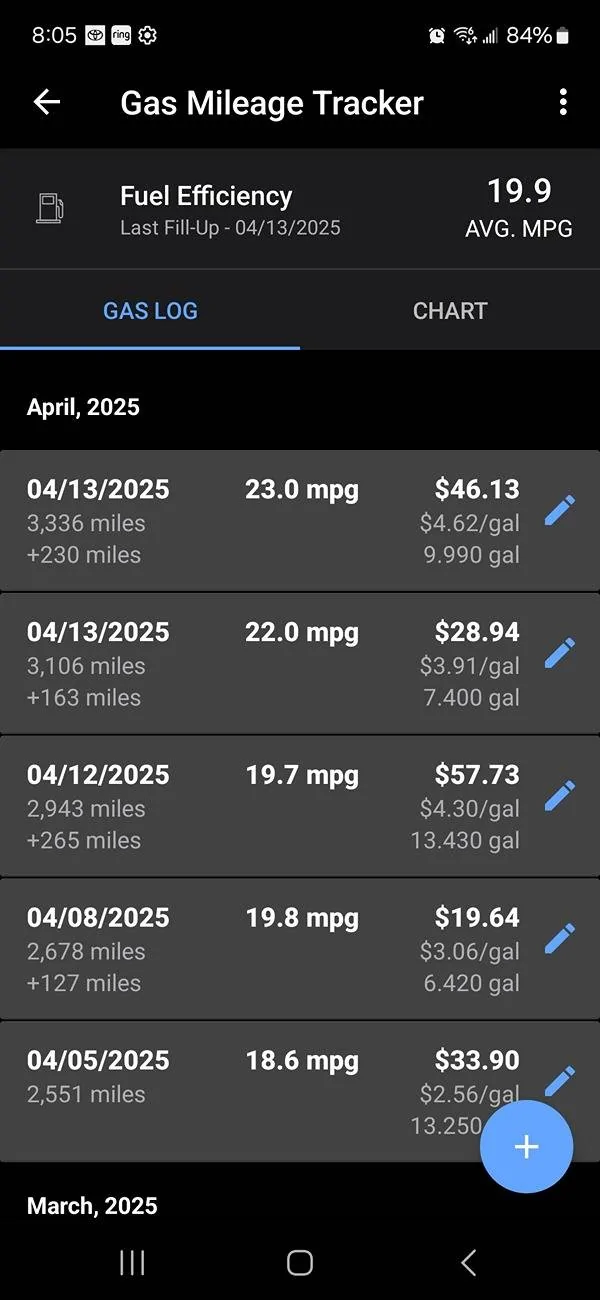Edit the $46.13 fill-up entry
The height and width of the screenshot is (1300, 600).
560,511
